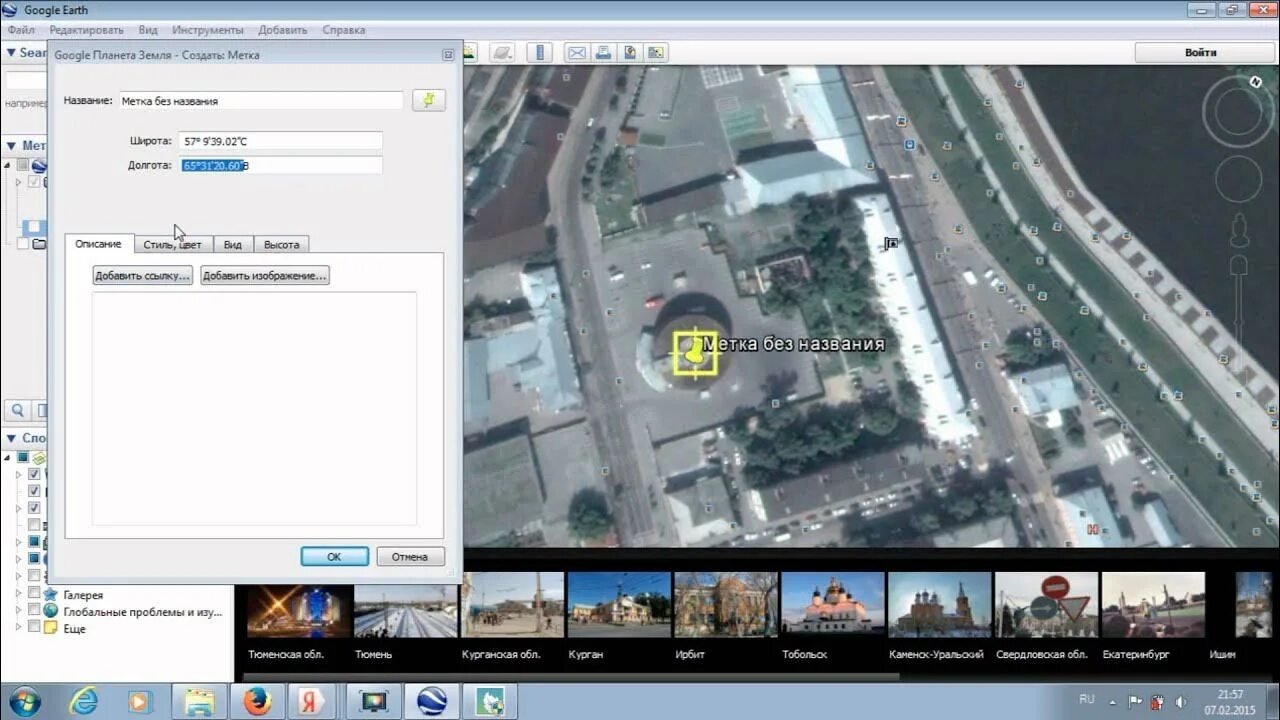1280x720 pixels.
Task: Open Windows Media Player from the taskbar
Action: tap(139, 702)
